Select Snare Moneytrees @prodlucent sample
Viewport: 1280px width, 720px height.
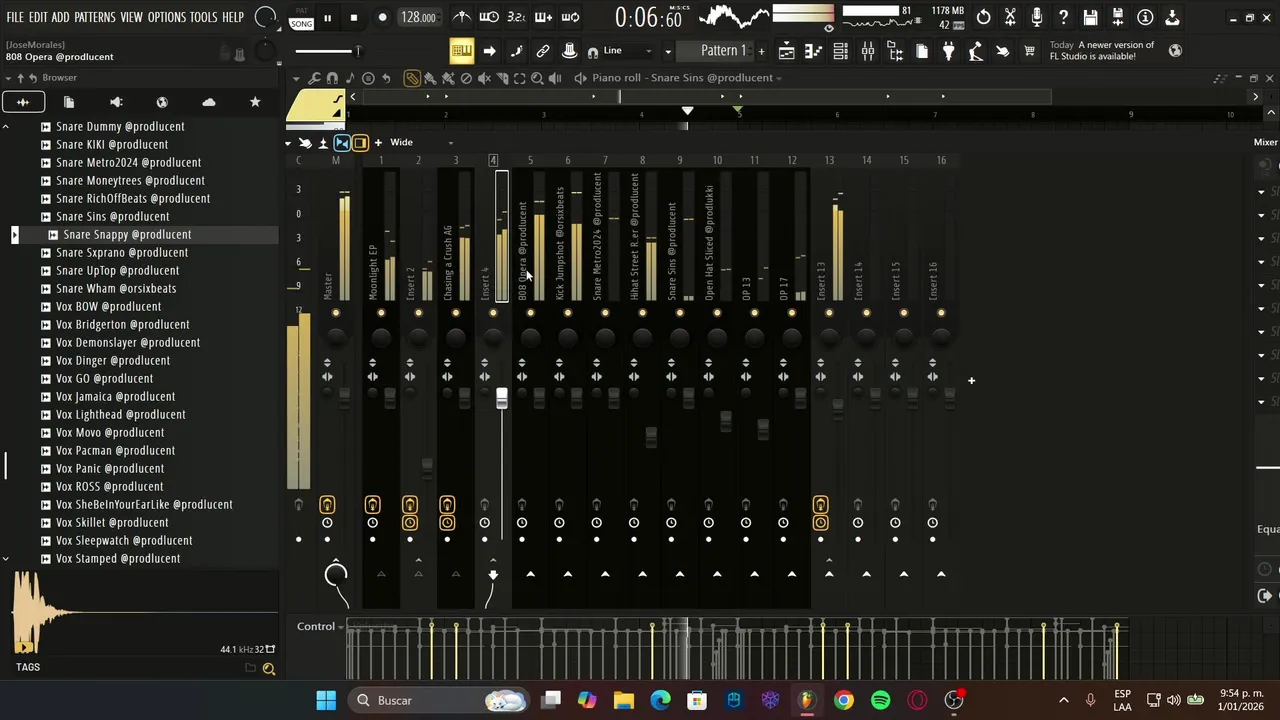pyautogui.click(x=130, y=180)
